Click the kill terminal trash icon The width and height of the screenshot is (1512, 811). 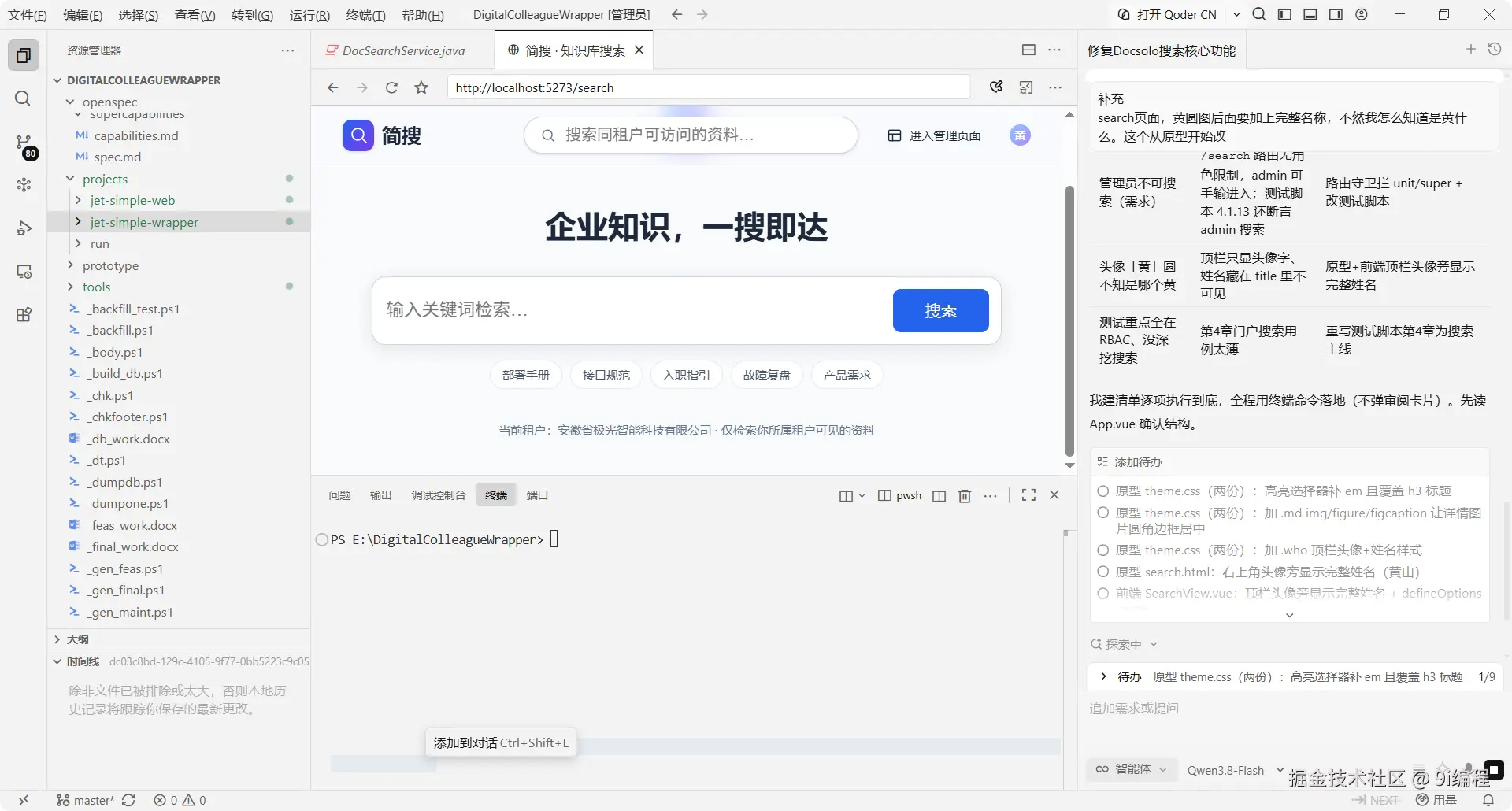click(x=965, y=495)
